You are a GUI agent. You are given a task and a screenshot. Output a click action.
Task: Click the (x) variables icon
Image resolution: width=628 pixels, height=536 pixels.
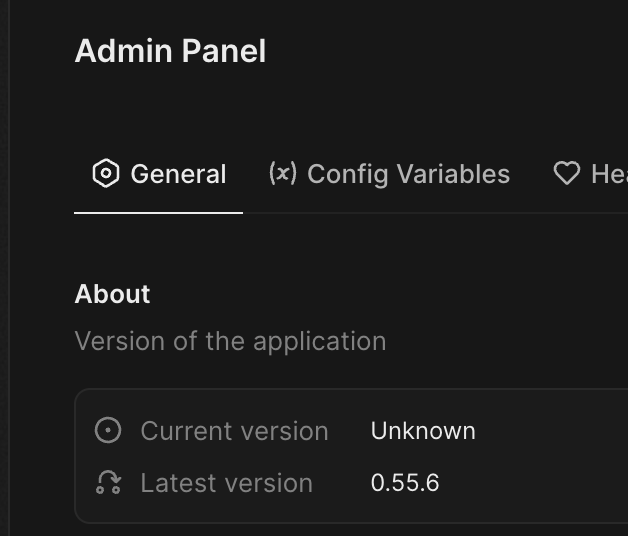point(283,173)
